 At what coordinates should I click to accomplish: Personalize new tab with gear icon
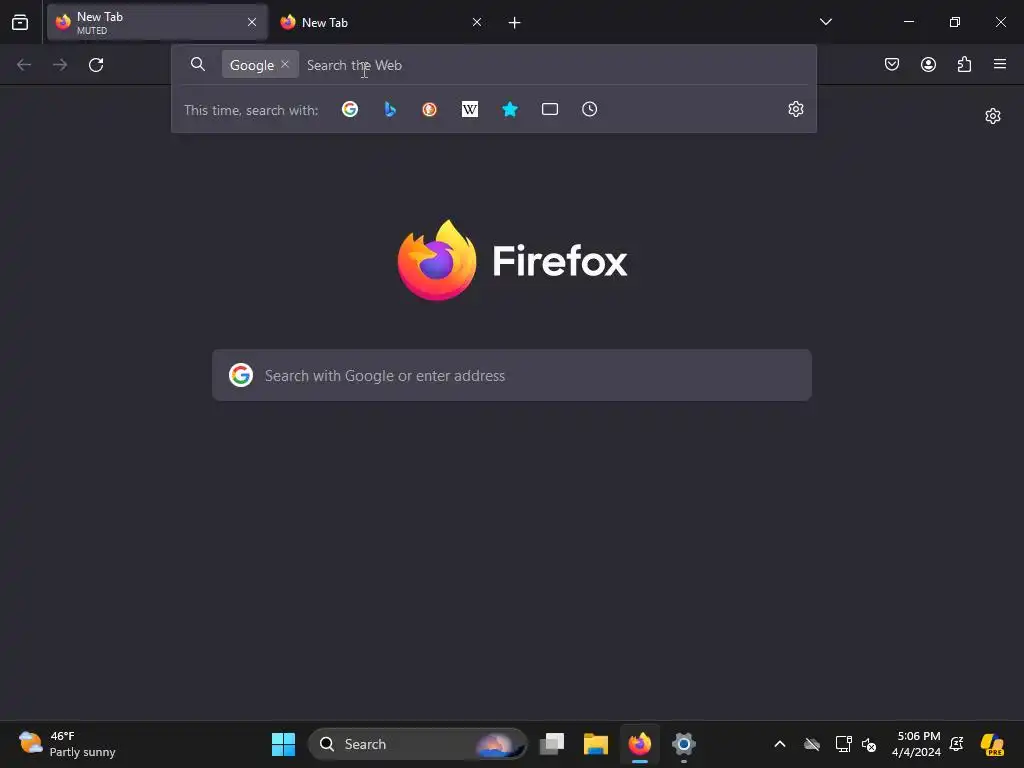point(993,116)
